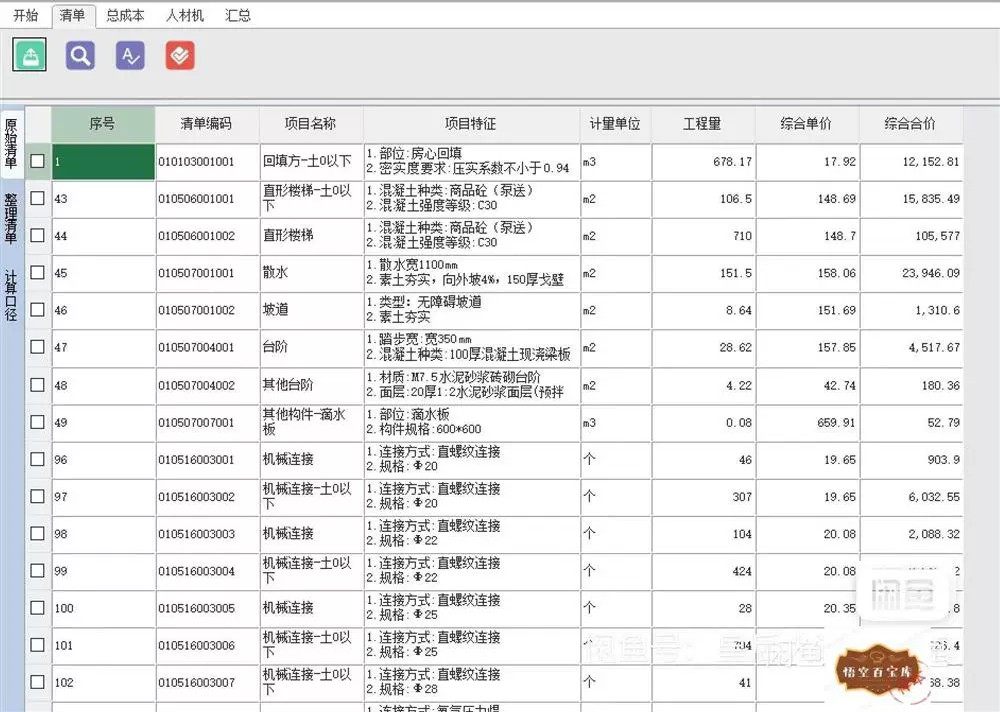Select the highlighted 序号 cell 1

click(103, 161)
